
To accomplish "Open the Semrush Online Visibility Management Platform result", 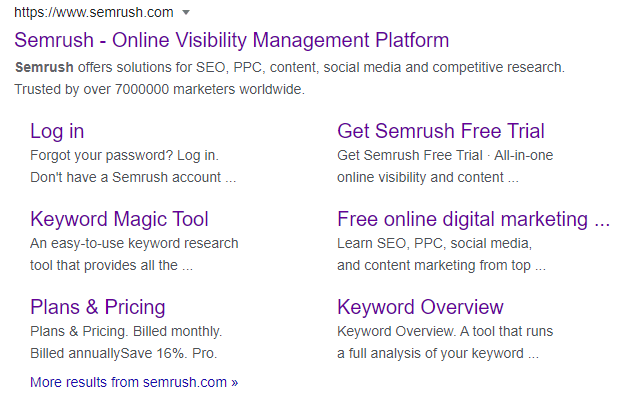I will coord(232,40).
